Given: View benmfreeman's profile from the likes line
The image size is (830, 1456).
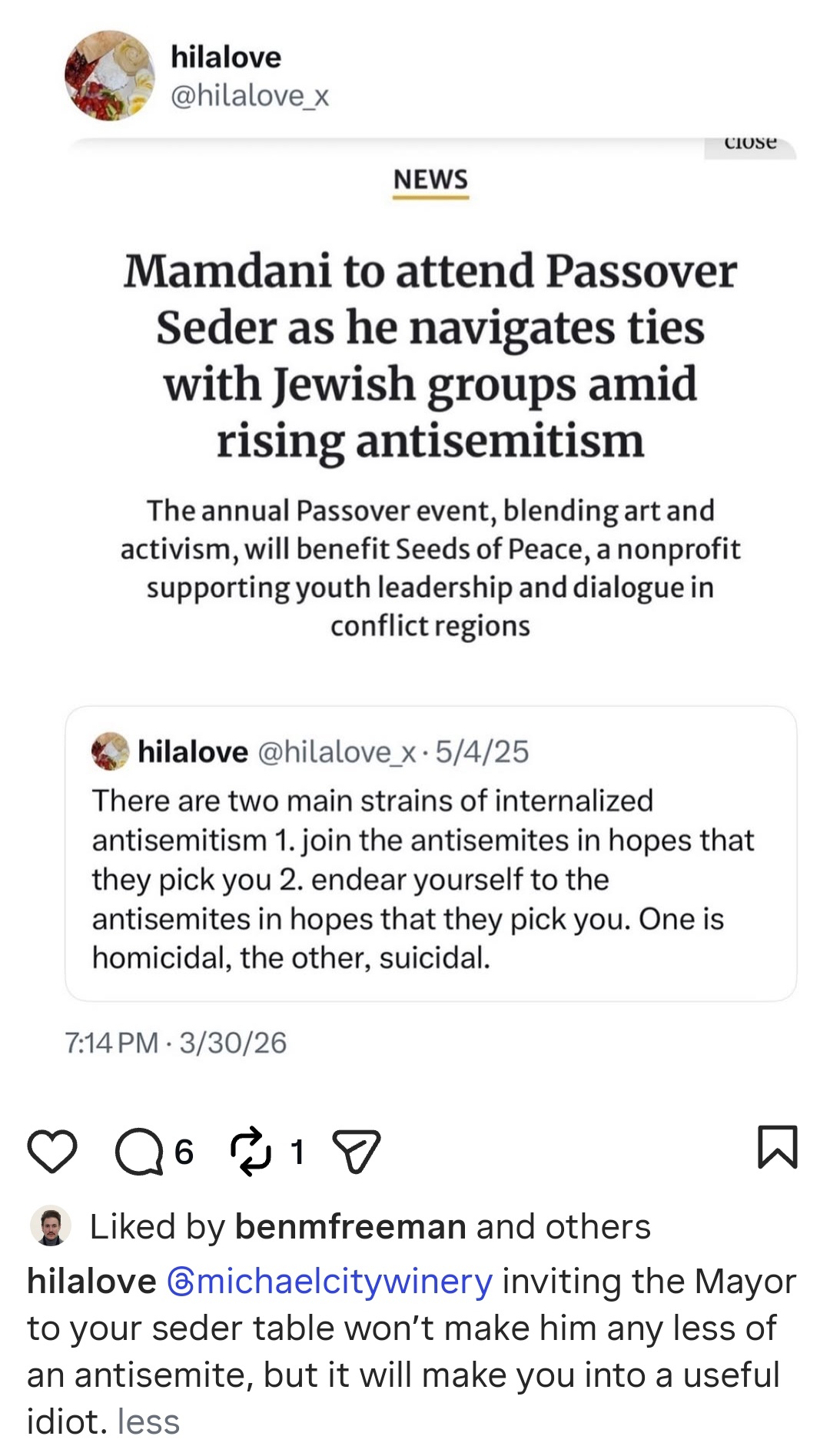Looking at the screenshot, I should tap(350, 1226).
